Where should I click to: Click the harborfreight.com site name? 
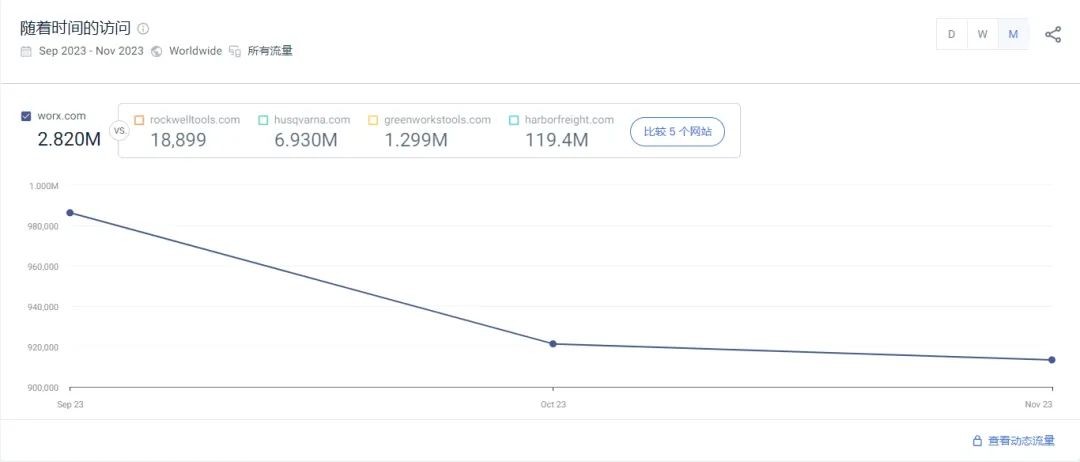[x=569, y=120]
